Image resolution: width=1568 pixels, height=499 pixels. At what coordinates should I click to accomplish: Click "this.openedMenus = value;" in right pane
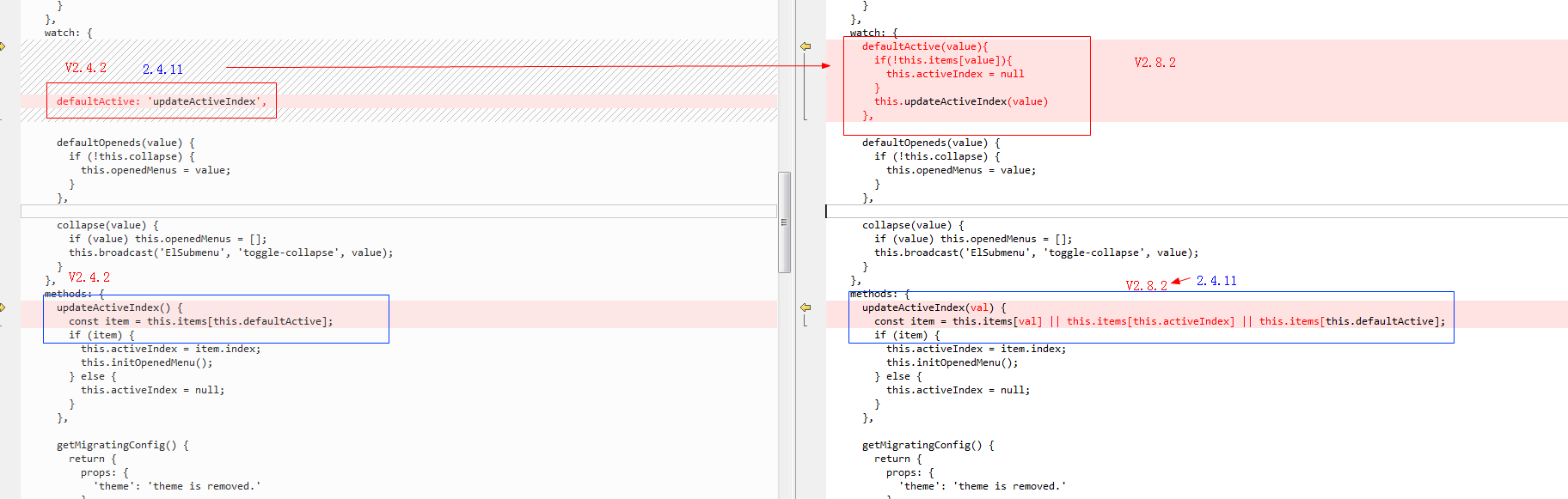961,170
